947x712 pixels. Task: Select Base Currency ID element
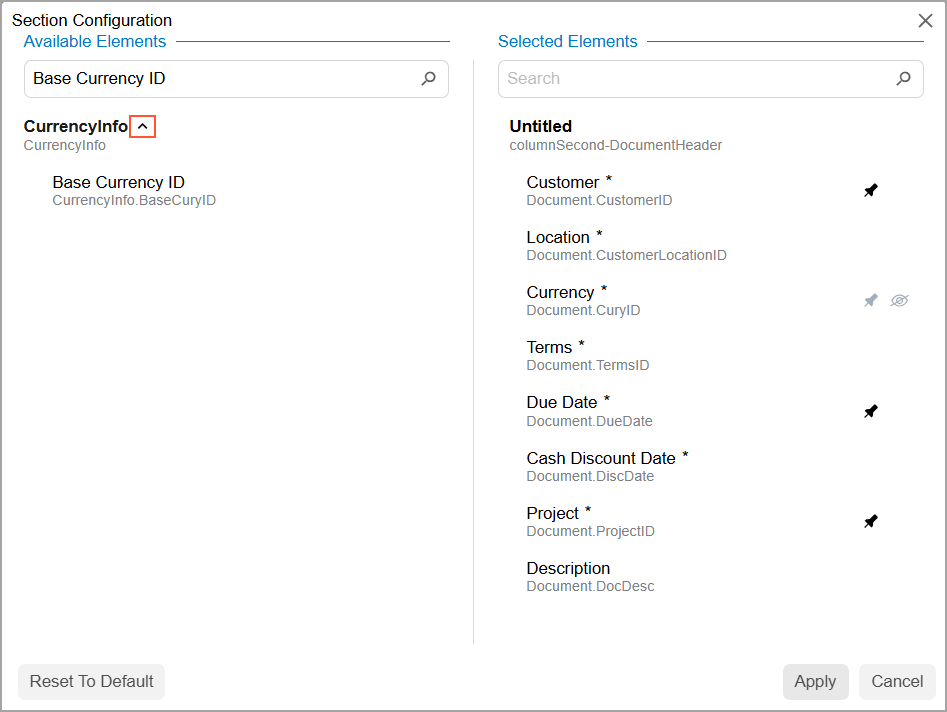(x=118, y=183)
